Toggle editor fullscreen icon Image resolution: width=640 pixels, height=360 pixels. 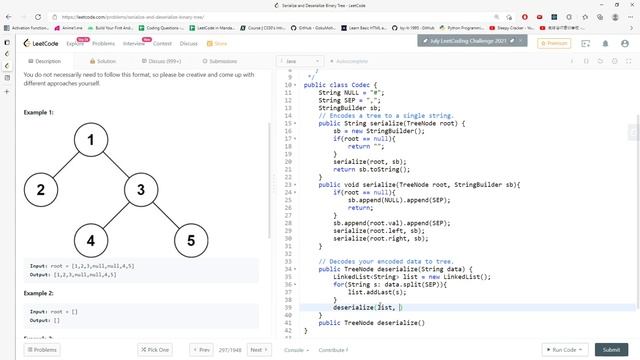[x=629, y=61]
